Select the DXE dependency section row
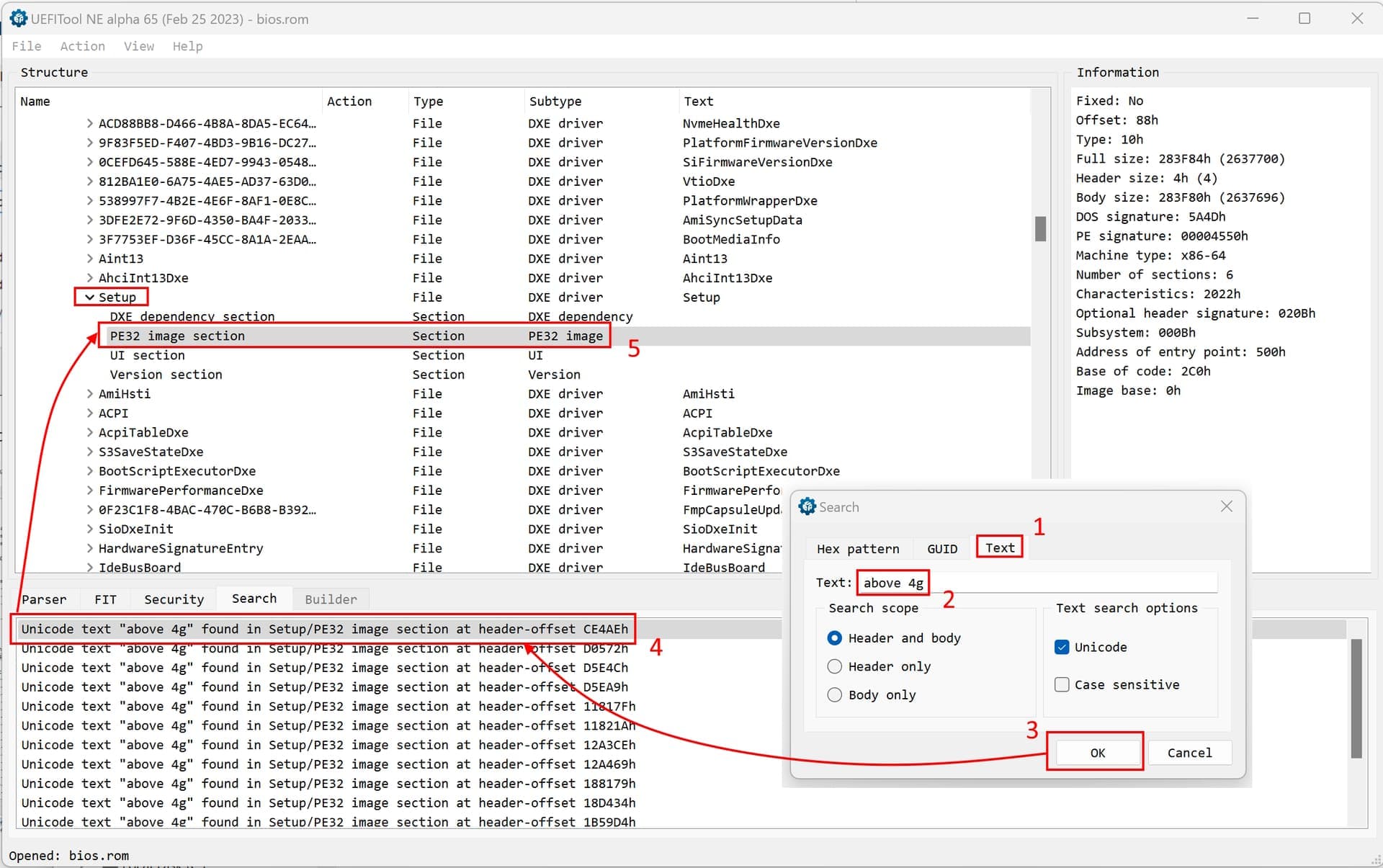 [x=523, y=316]
